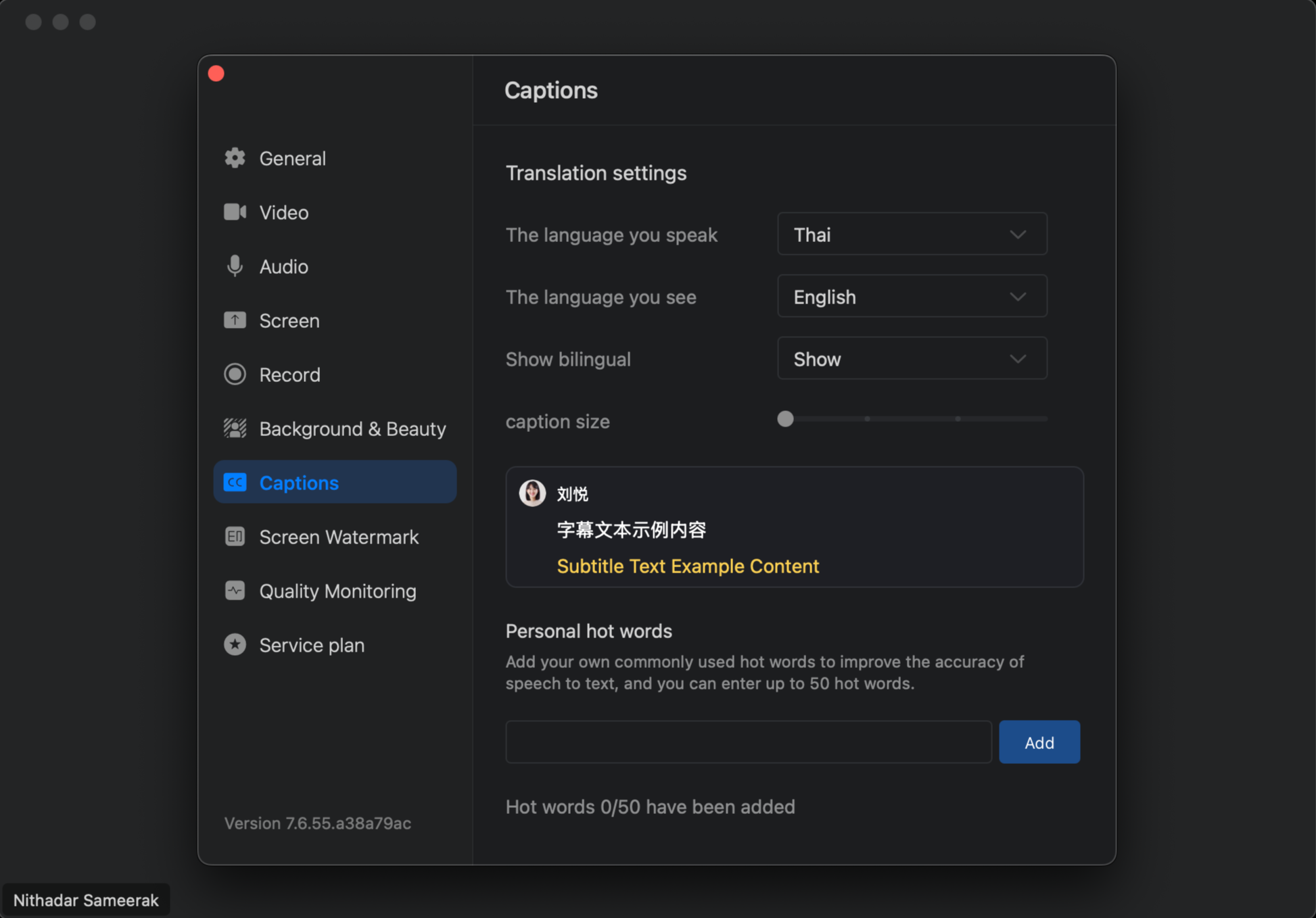
Task: Click the Quality Monitoring pulse icon
Action: coord(235,591)
